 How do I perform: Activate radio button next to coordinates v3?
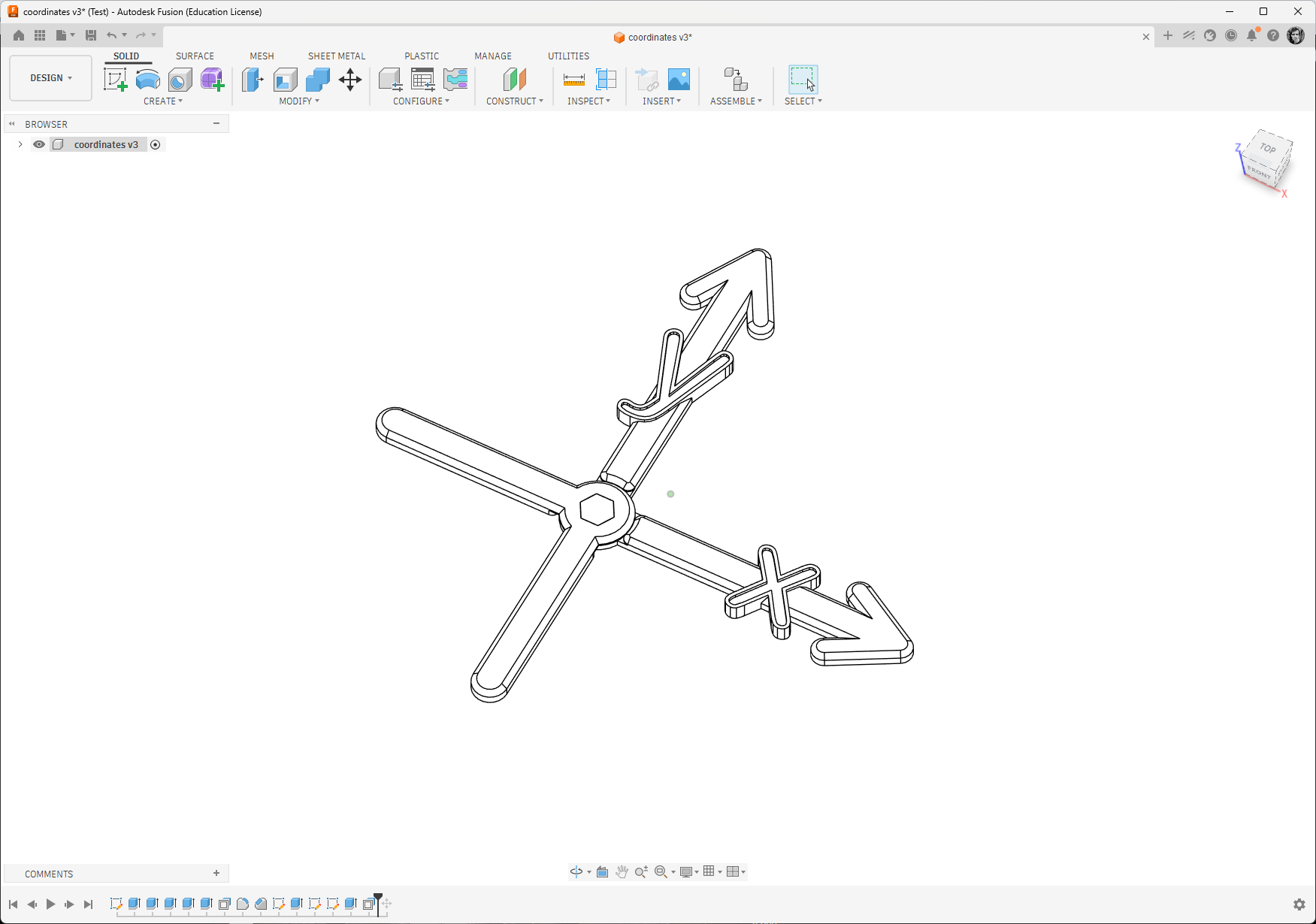156,144
